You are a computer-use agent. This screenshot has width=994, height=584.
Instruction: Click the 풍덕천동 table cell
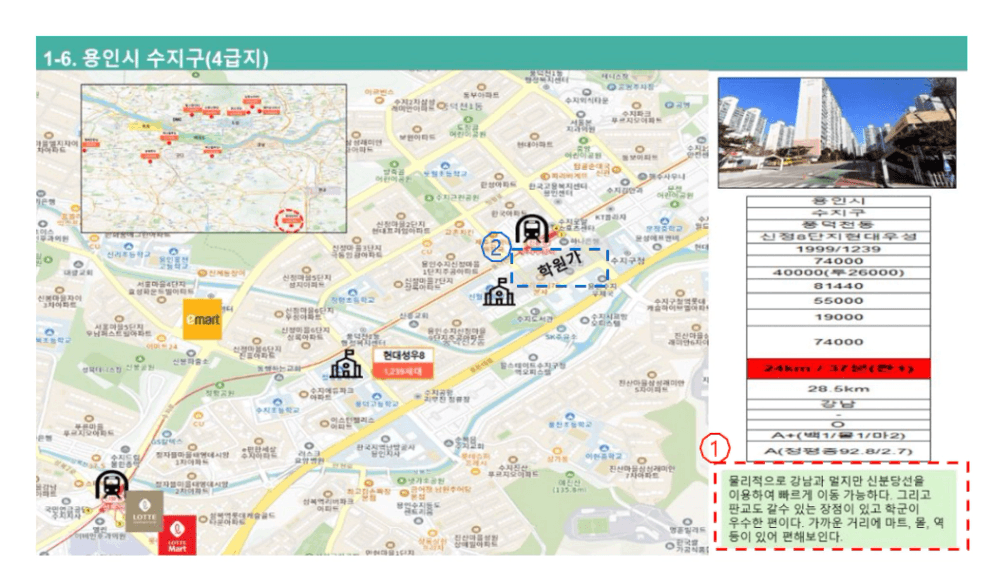tap(838, 224)
